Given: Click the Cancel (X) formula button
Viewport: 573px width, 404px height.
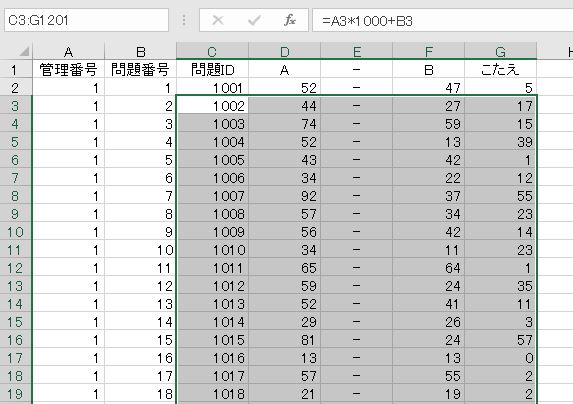Looking at the screenshot, I should coord(218,20).
